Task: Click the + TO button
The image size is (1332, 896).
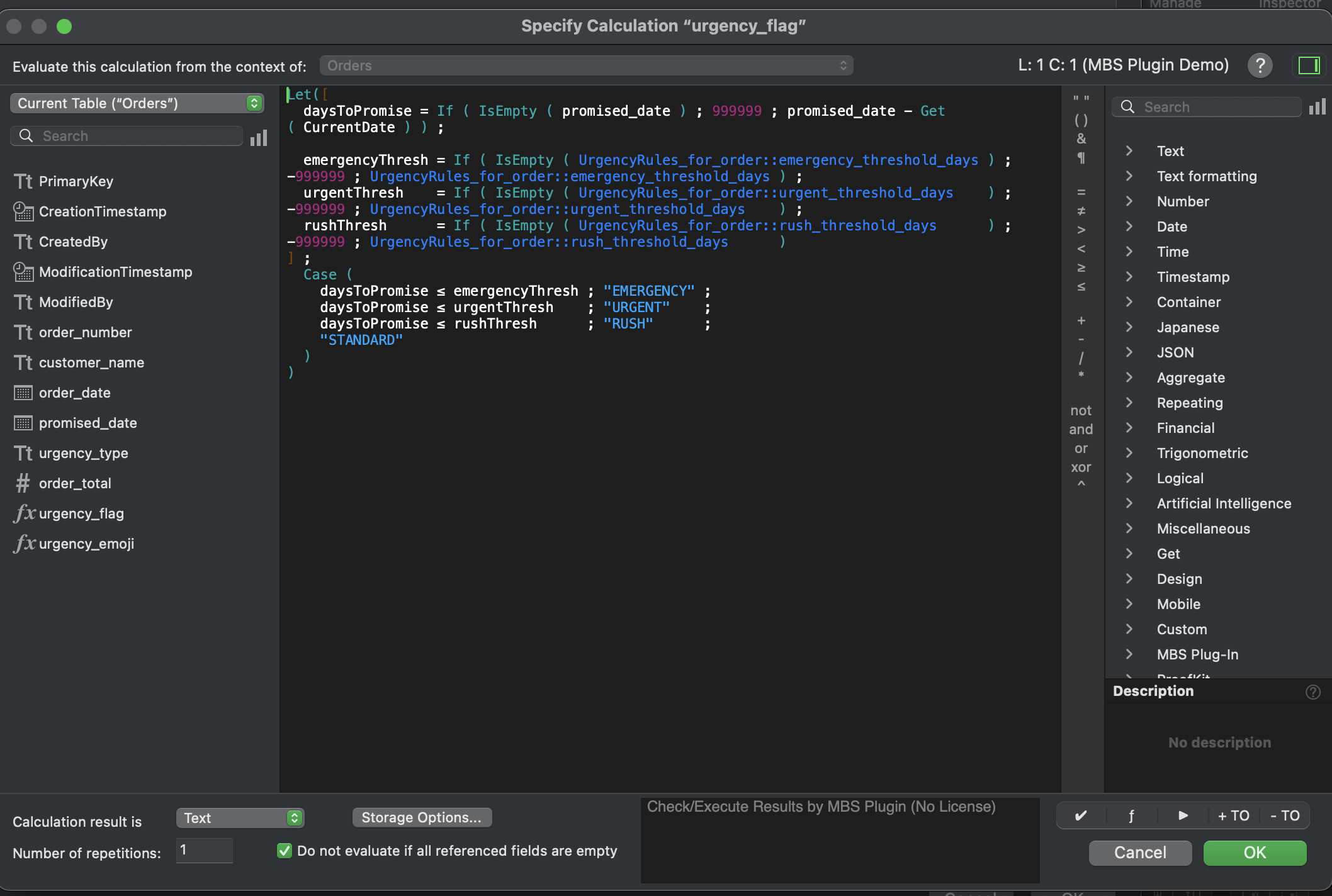Action: tap(1233, 815)
